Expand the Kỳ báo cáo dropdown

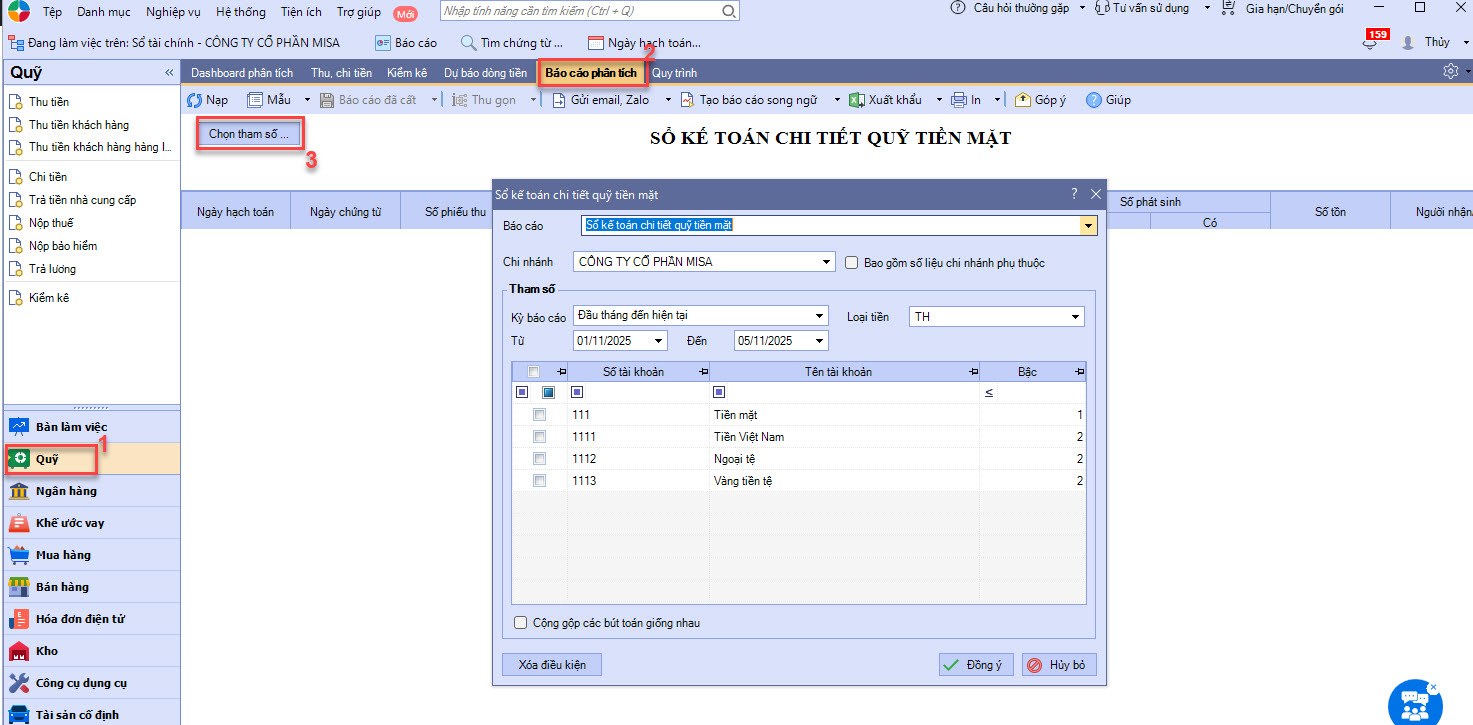820,316
